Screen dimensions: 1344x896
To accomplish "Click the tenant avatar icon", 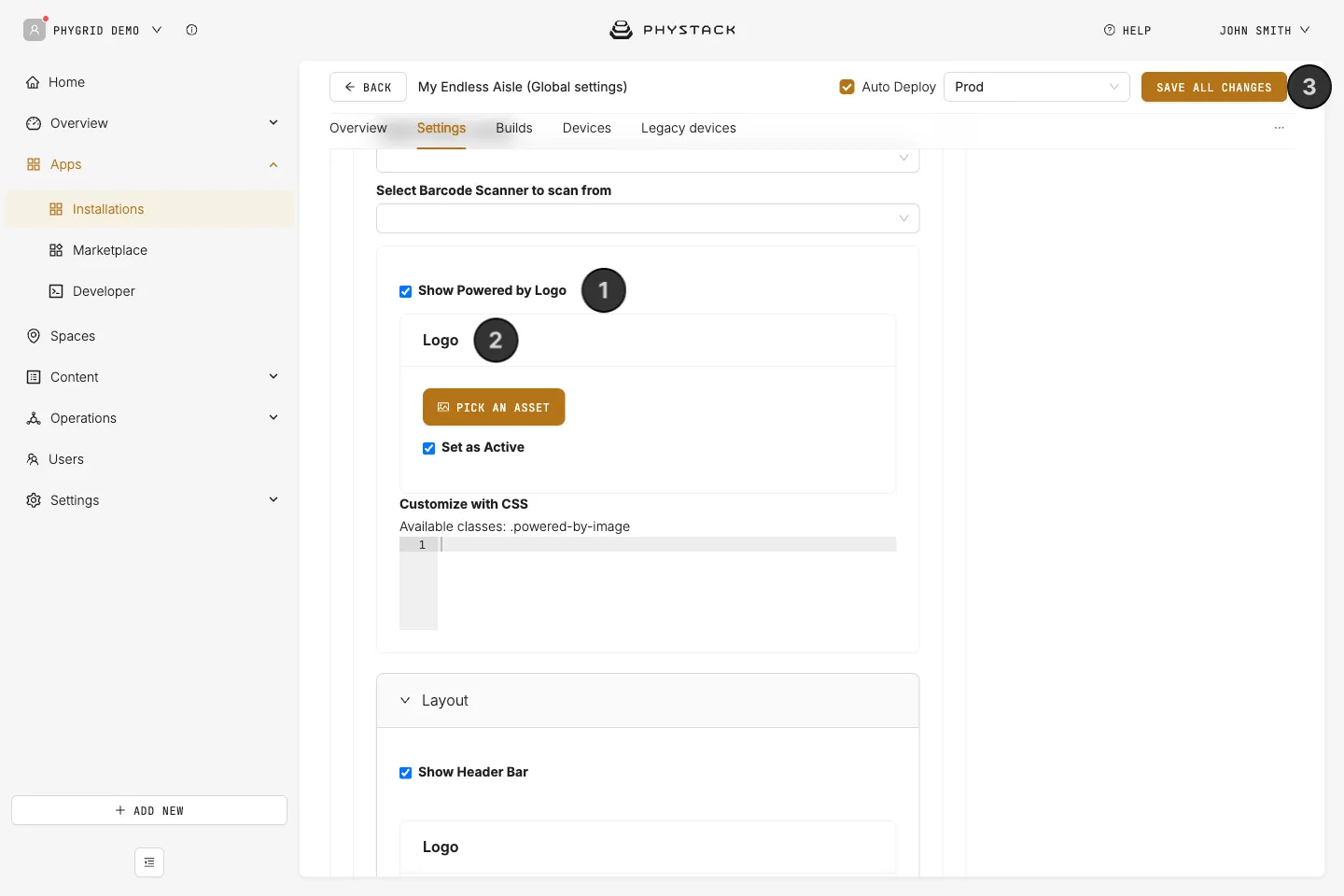I will pos(35,30).
